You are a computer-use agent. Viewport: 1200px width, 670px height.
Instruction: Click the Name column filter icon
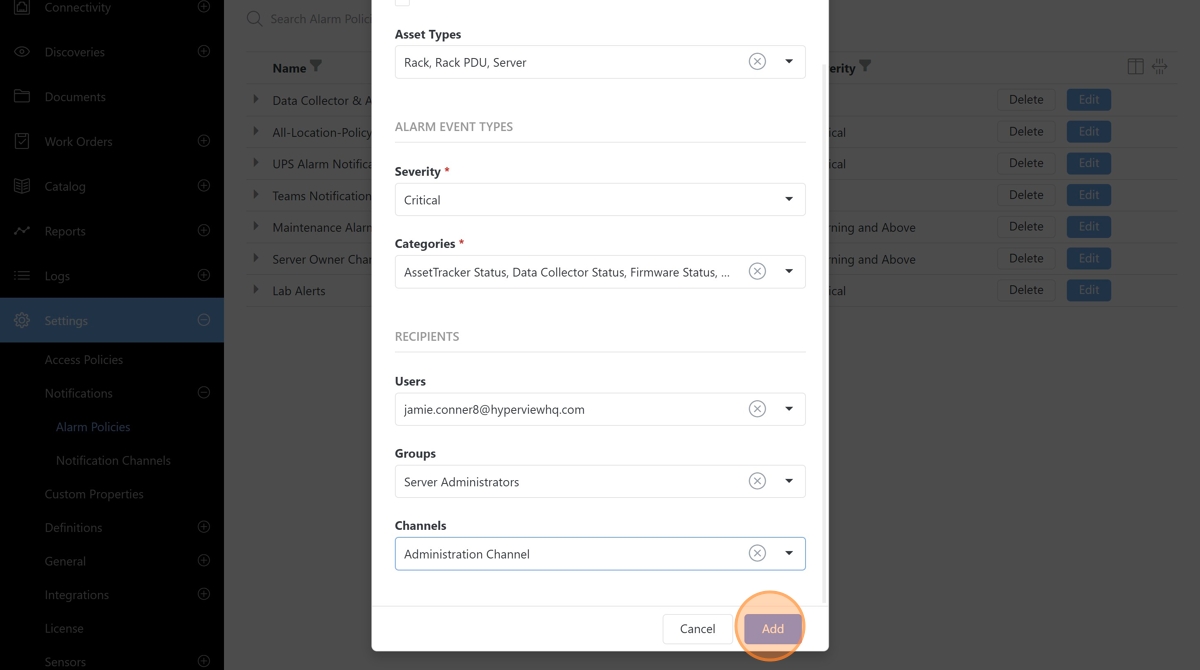(316, 67)
